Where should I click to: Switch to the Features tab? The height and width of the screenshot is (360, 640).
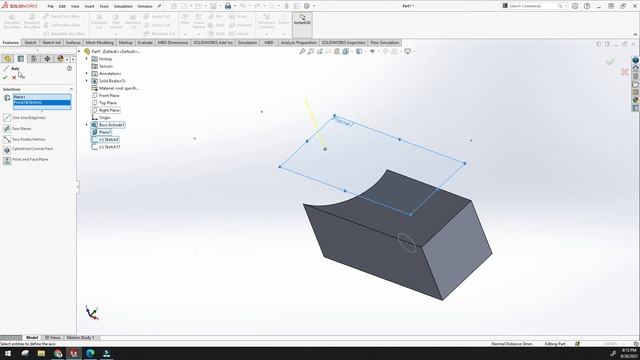click(11, 42)
